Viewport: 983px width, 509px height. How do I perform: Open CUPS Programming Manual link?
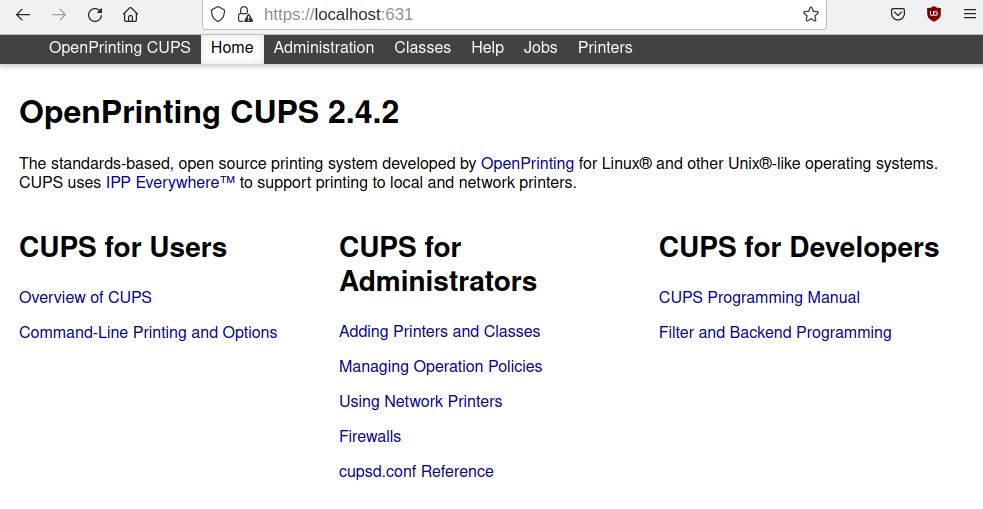tap(759, 297)
